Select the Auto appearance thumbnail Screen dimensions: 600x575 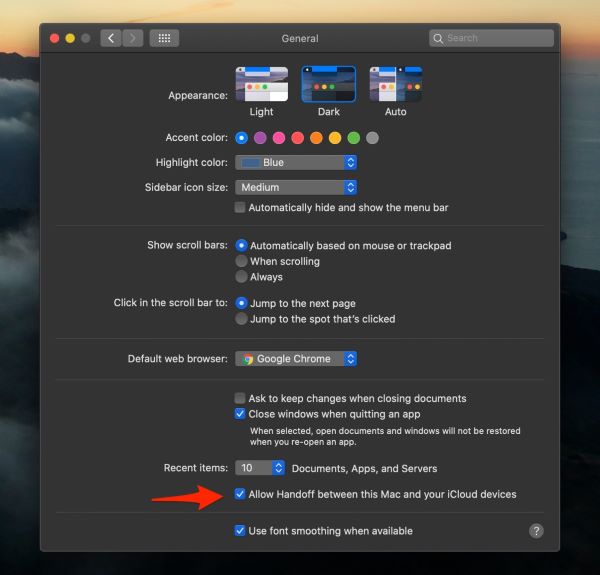click(x=396, y=84)
